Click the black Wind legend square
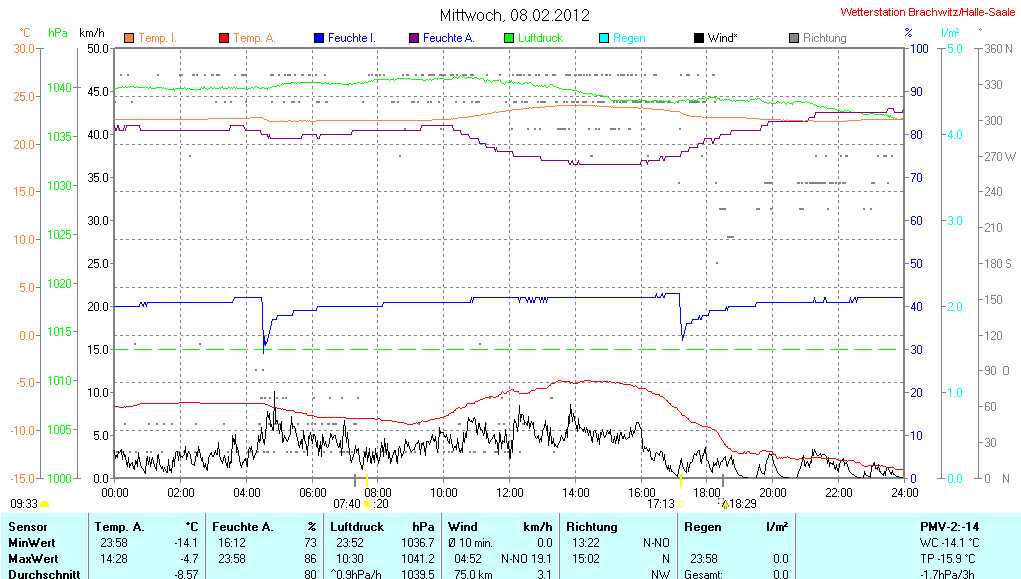Screen dimensions: 1021x579 pos(698,38)
